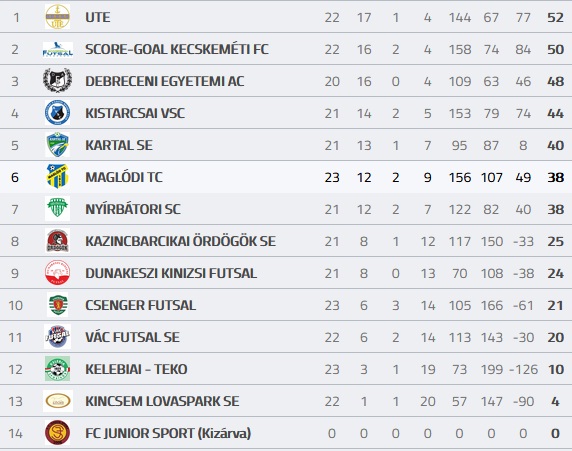572x451 pixels.
Task: Click the UTE team crest
Action: coord(57,17)
